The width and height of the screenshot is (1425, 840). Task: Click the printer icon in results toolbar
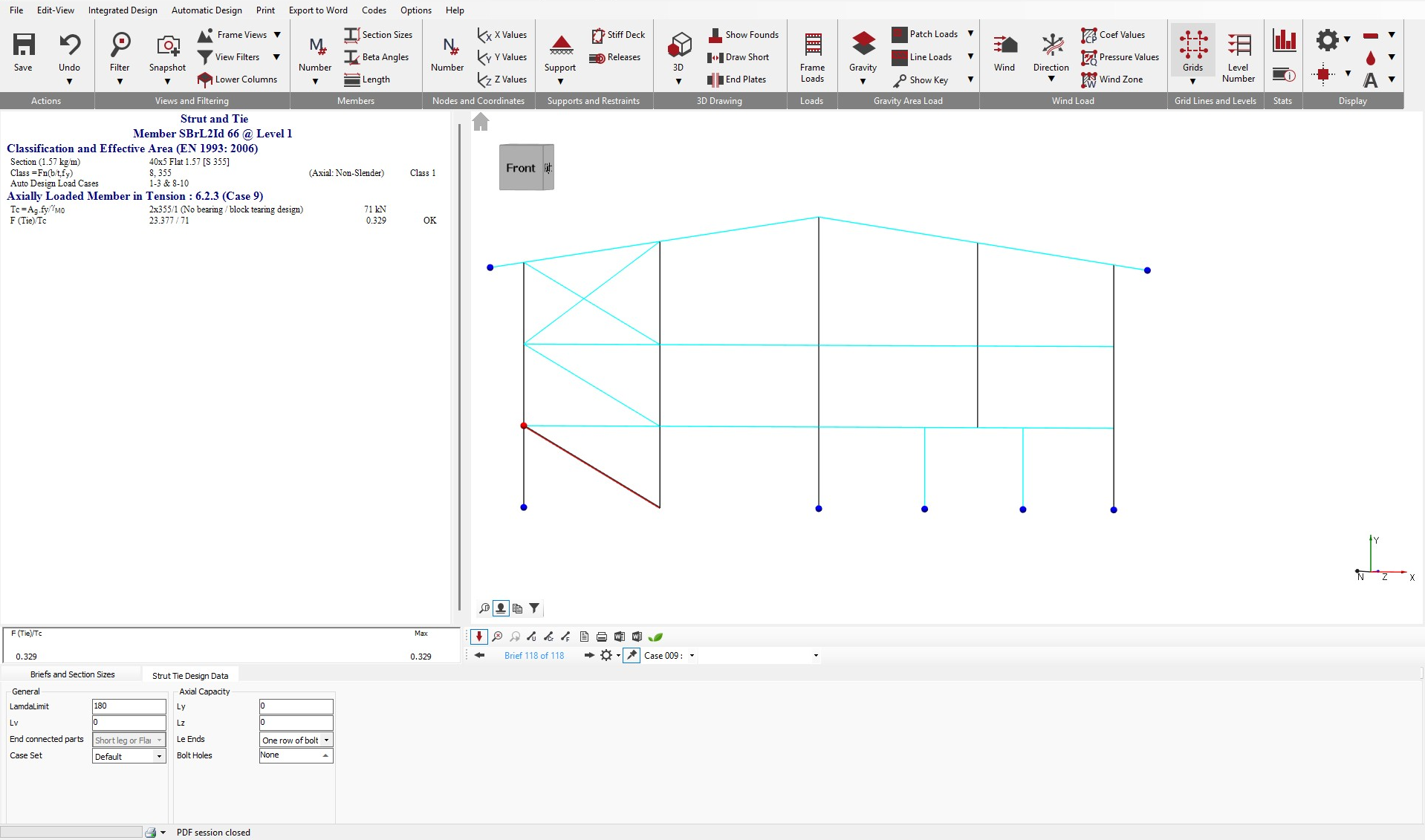(602, 636)
